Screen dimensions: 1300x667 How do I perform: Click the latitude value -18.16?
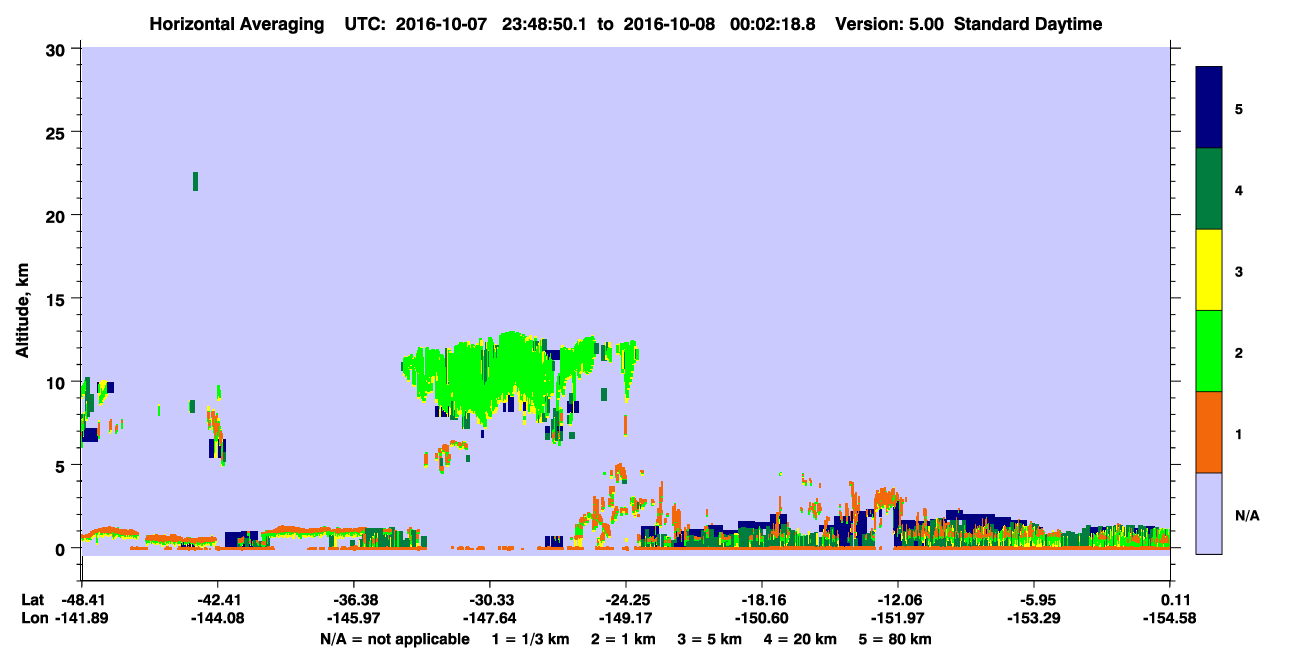coord(762,600)
